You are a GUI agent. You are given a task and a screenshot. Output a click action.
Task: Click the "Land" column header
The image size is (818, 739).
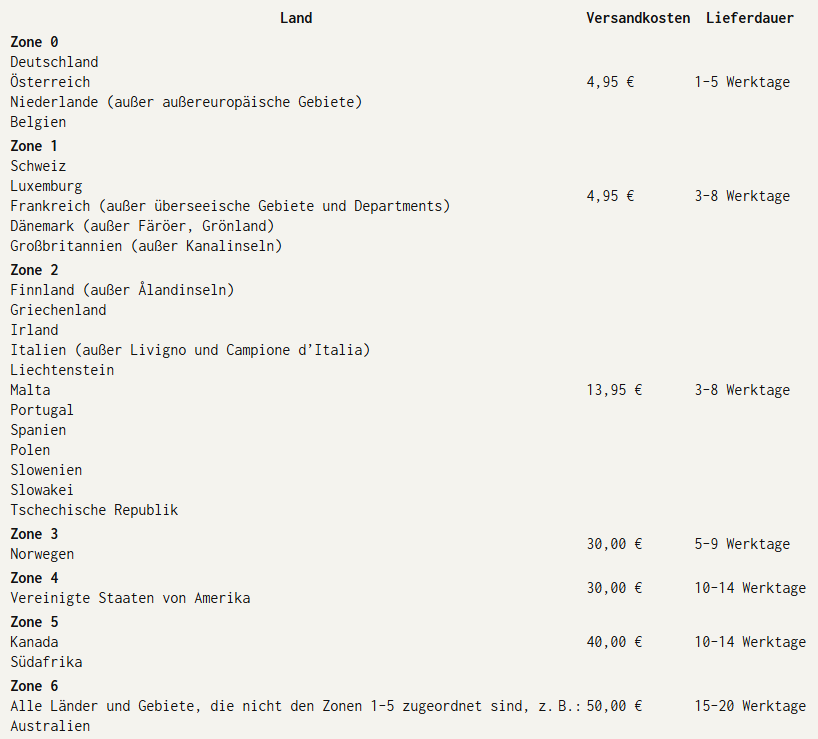coord(296,18)
